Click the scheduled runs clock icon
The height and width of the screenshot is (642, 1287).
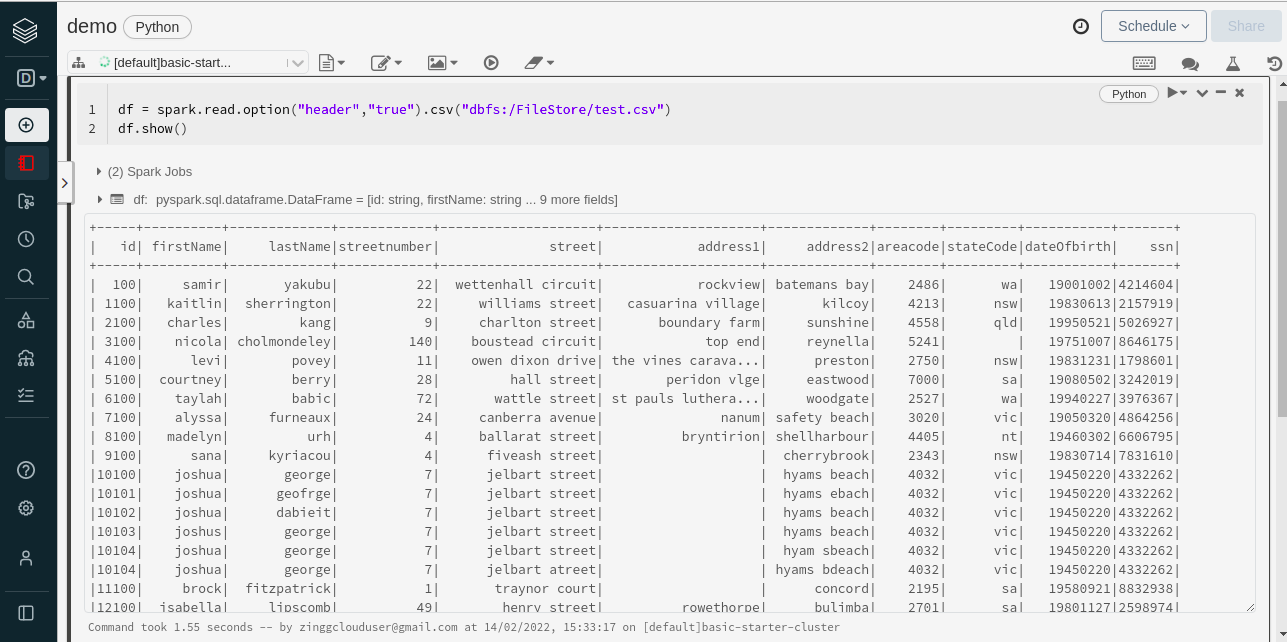(1081, 27)
